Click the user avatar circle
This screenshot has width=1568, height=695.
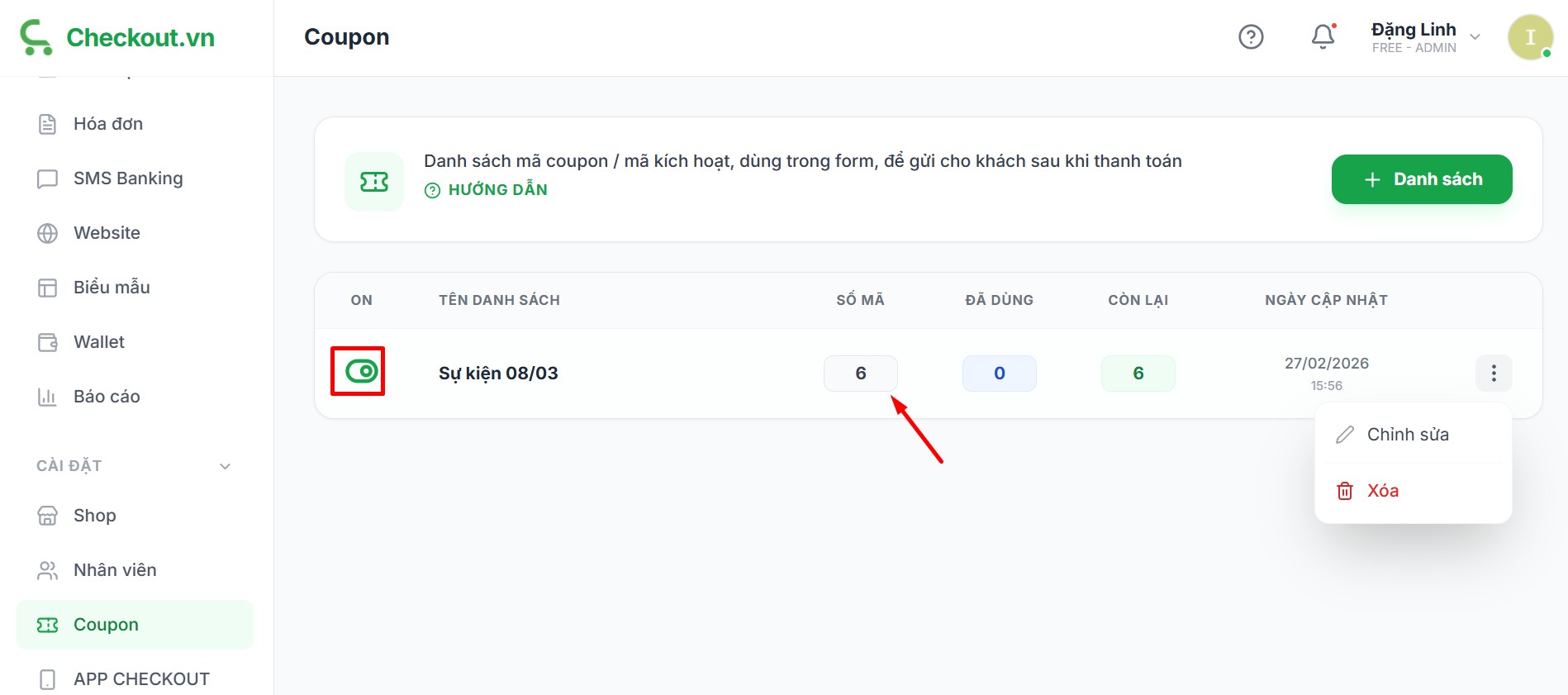click(x=1530, y=37)
